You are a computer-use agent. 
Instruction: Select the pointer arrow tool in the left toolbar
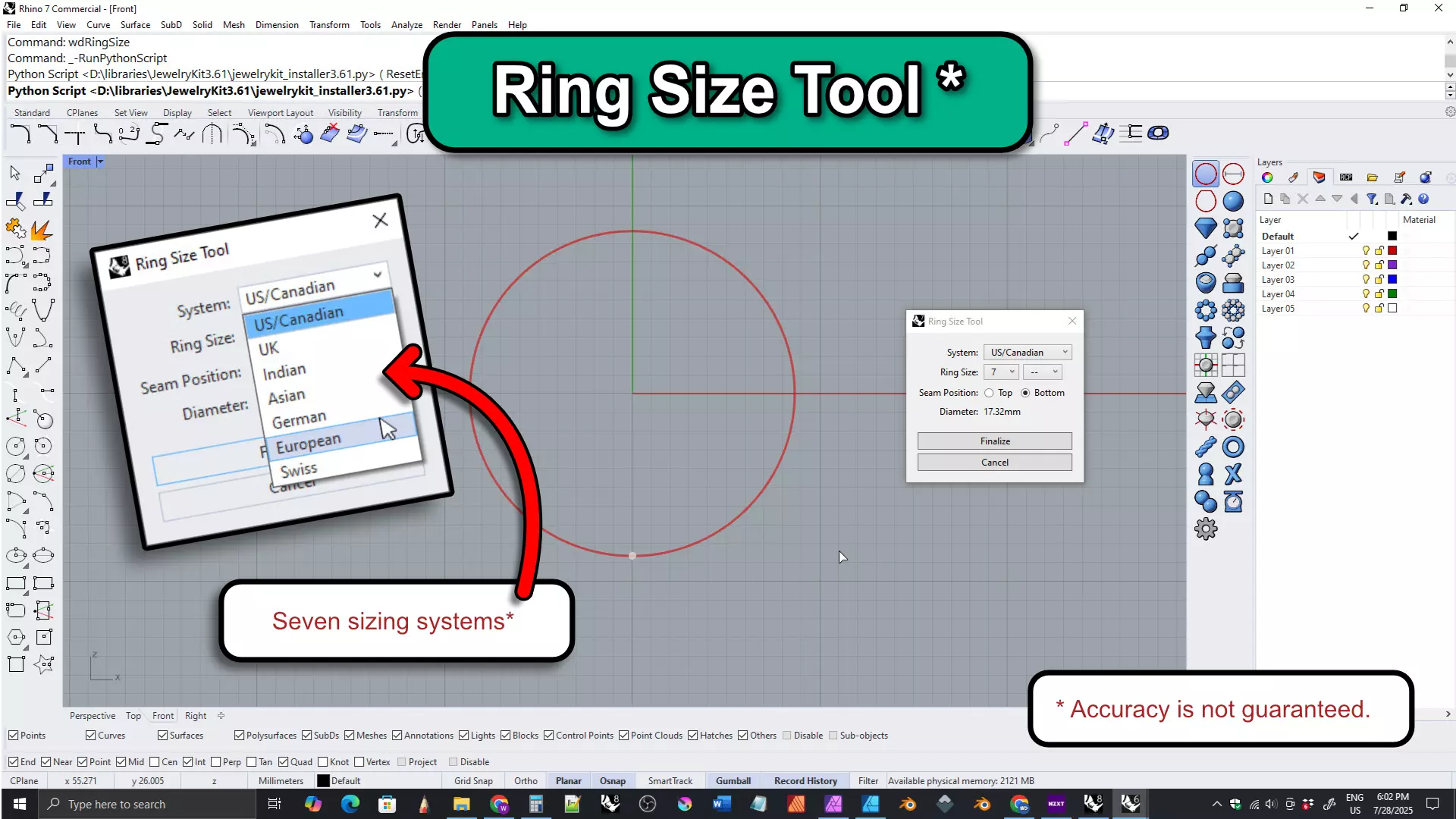tap(15, 173)
